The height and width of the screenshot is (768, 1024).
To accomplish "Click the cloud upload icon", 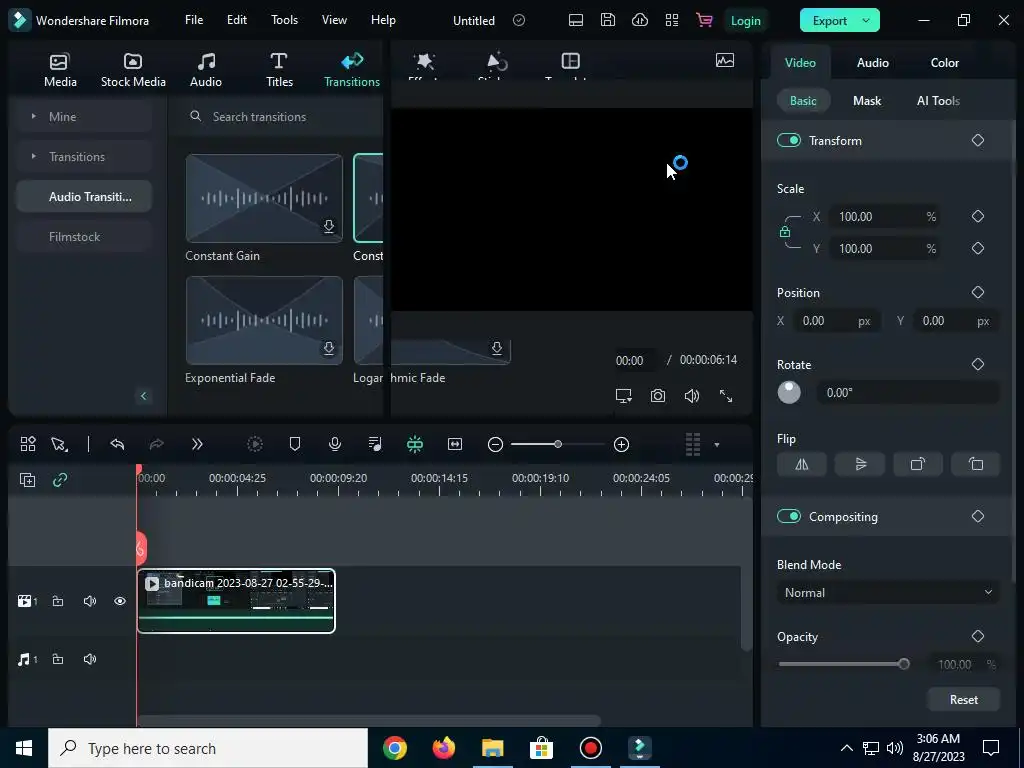I will 640,20.
